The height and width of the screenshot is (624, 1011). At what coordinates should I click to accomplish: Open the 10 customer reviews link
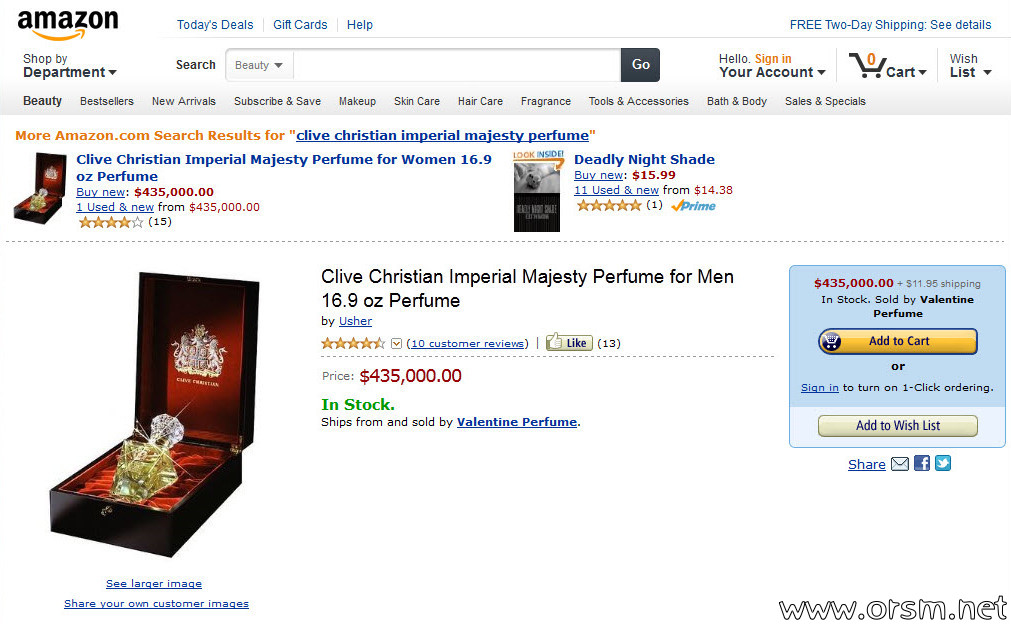(x=467, y=344)
